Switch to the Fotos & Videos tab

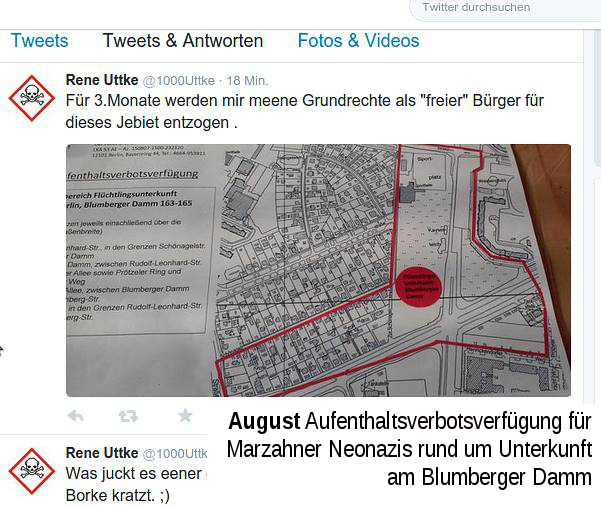click(358, 41)
